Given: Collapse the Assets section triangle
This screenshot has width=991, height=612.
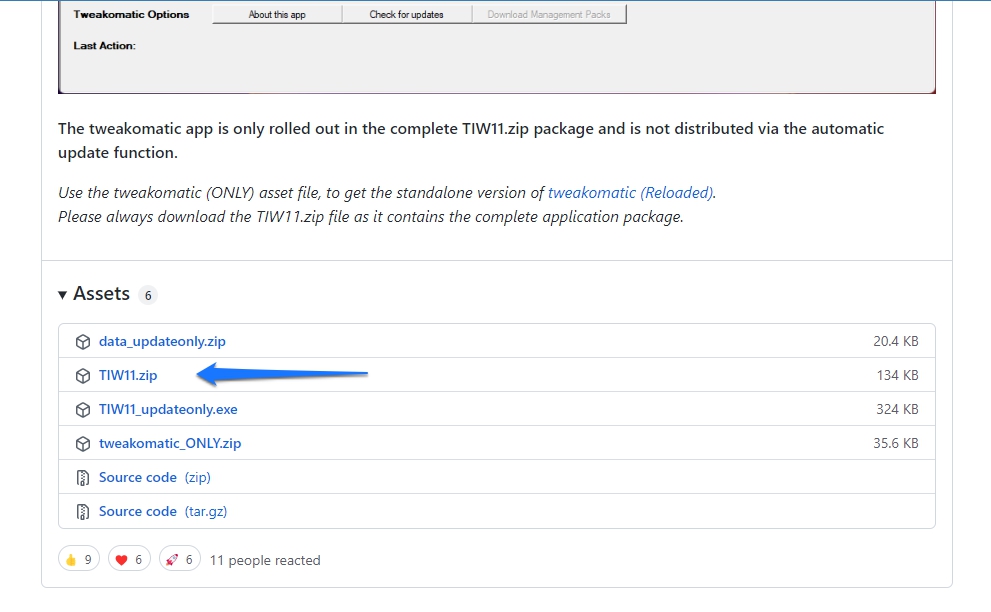Looking at the screenshot, I should tap(63, 295).
